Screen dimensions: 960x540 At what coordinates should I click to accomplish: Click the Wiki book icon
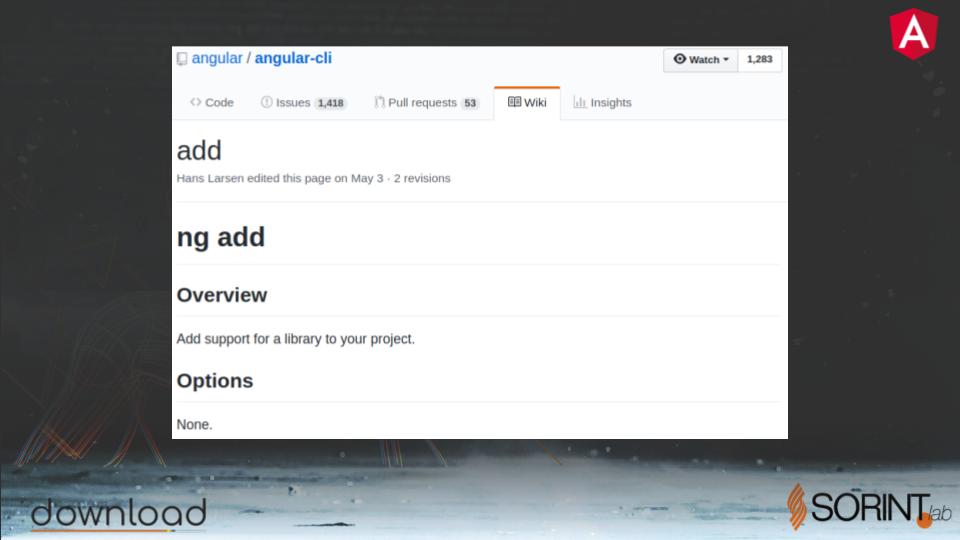[x=514, y=102]
